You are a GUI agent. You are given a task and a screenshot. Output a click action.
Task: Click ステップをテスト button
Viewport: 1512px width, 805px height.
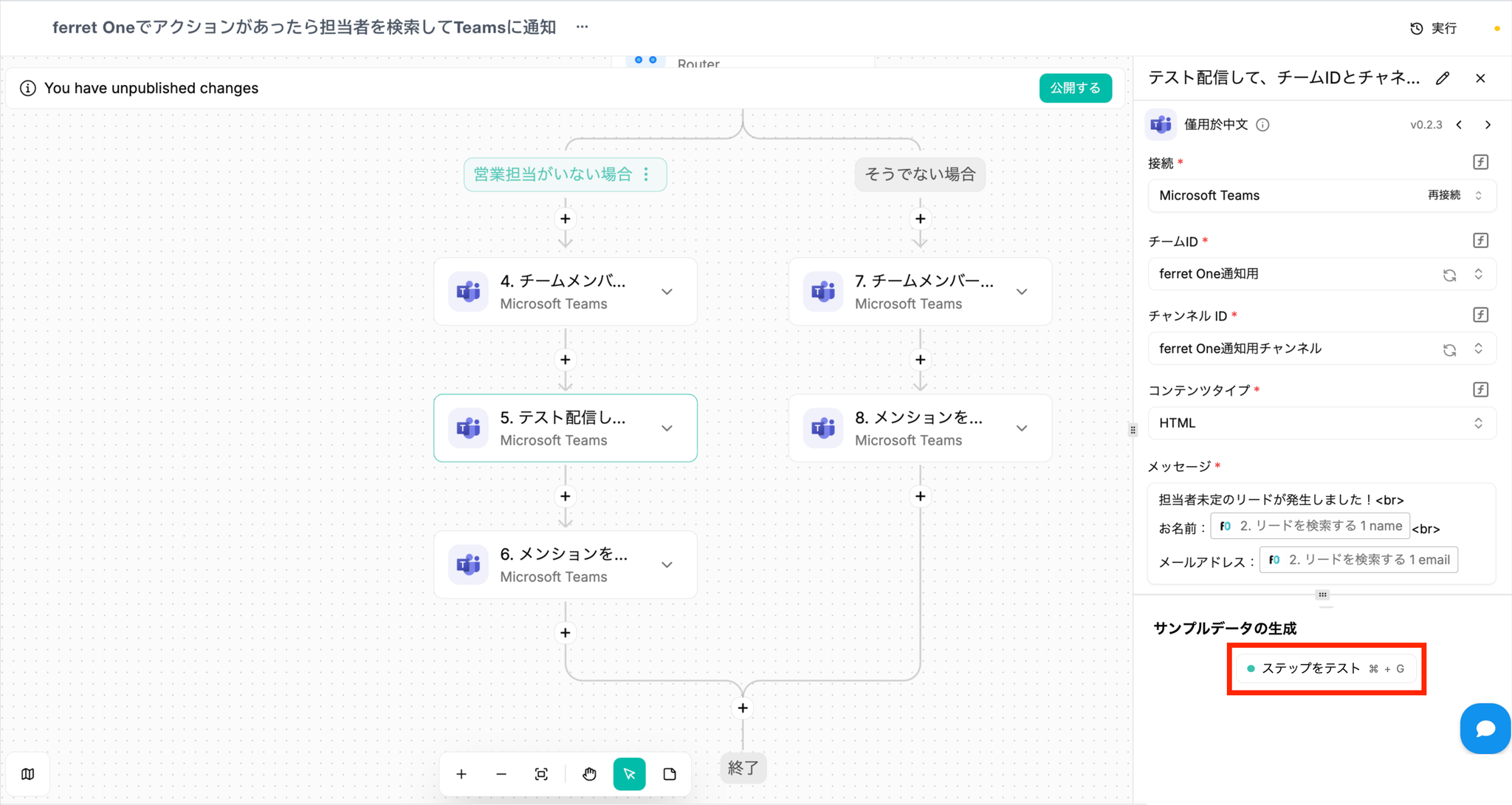click(1326, 668)
